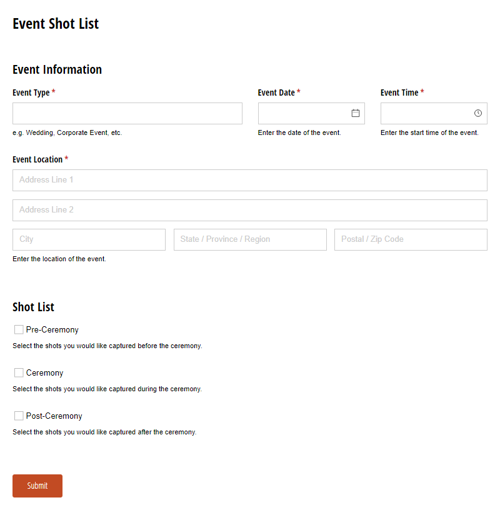Submit the Event Shot List form
This screenshot has height=510, width=500.
coord(37,486)
